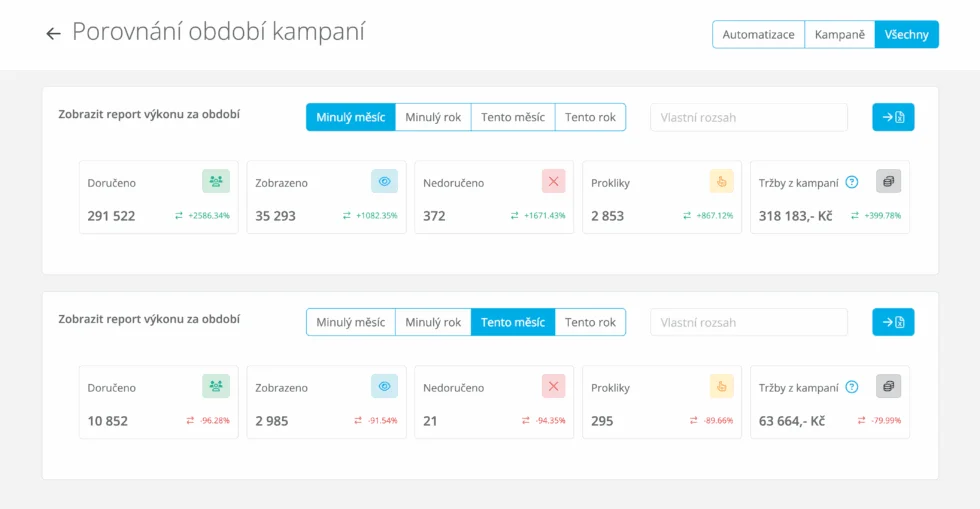The width and height of the screenshot is (980, 509).
Task: Click the red Nedoručeno X icon, bottom report
Action: [x=553, y=386]
